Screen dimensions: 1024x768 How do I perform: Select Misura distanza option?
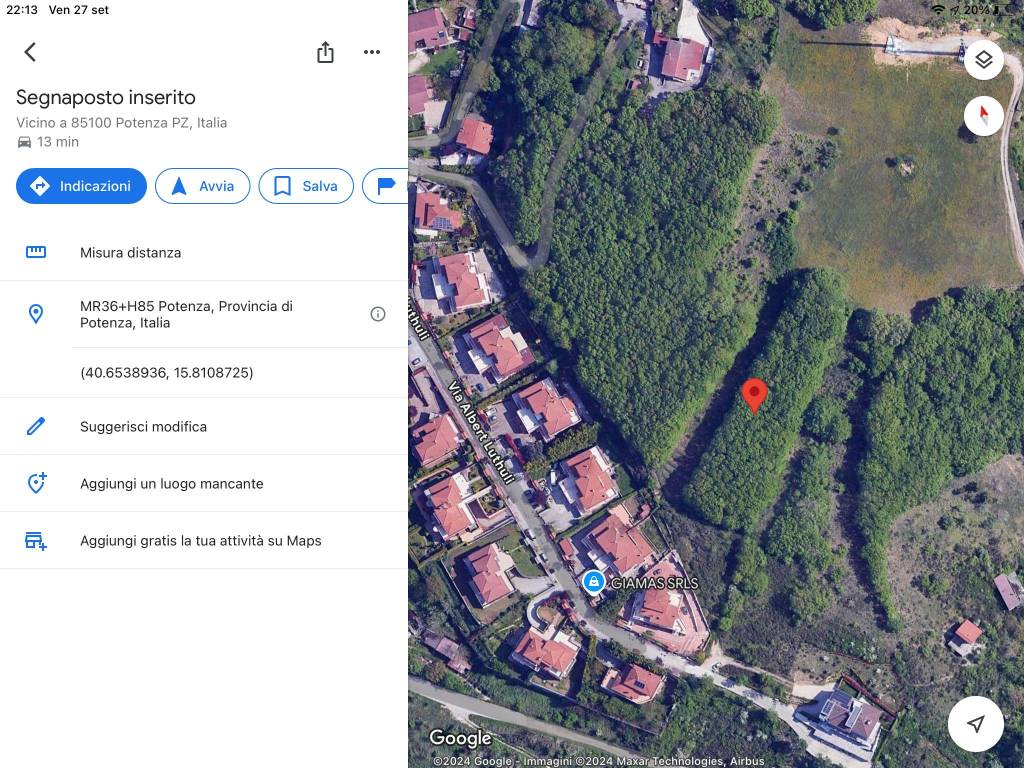pyautogui.click(x=130, y=253)
